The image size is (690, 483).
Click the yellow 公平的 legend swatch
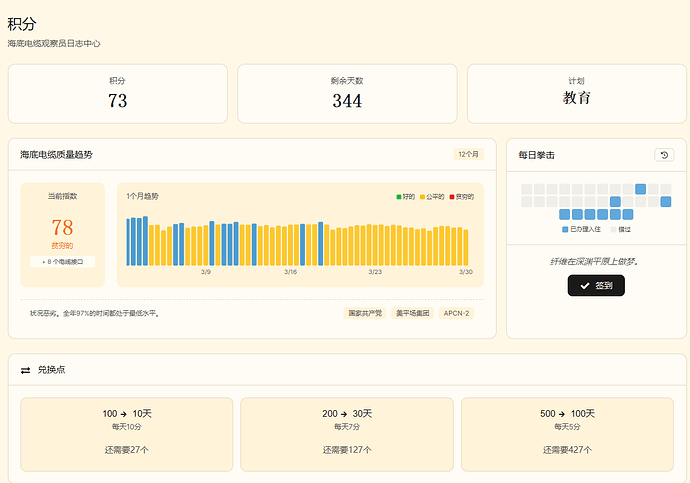422,197
